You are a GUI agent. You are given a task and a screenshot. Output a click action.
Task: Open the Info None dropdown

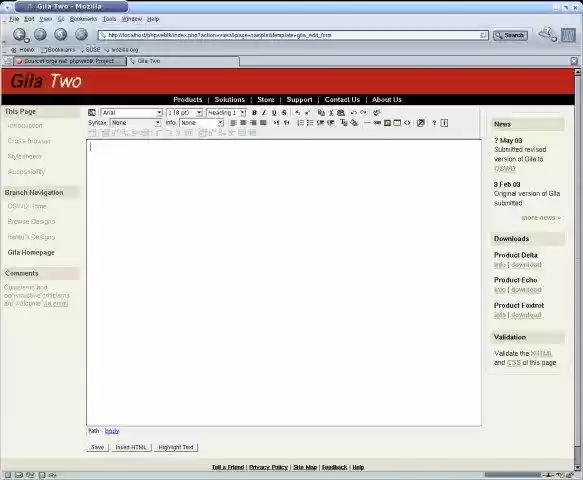click(x=202, y=123)
